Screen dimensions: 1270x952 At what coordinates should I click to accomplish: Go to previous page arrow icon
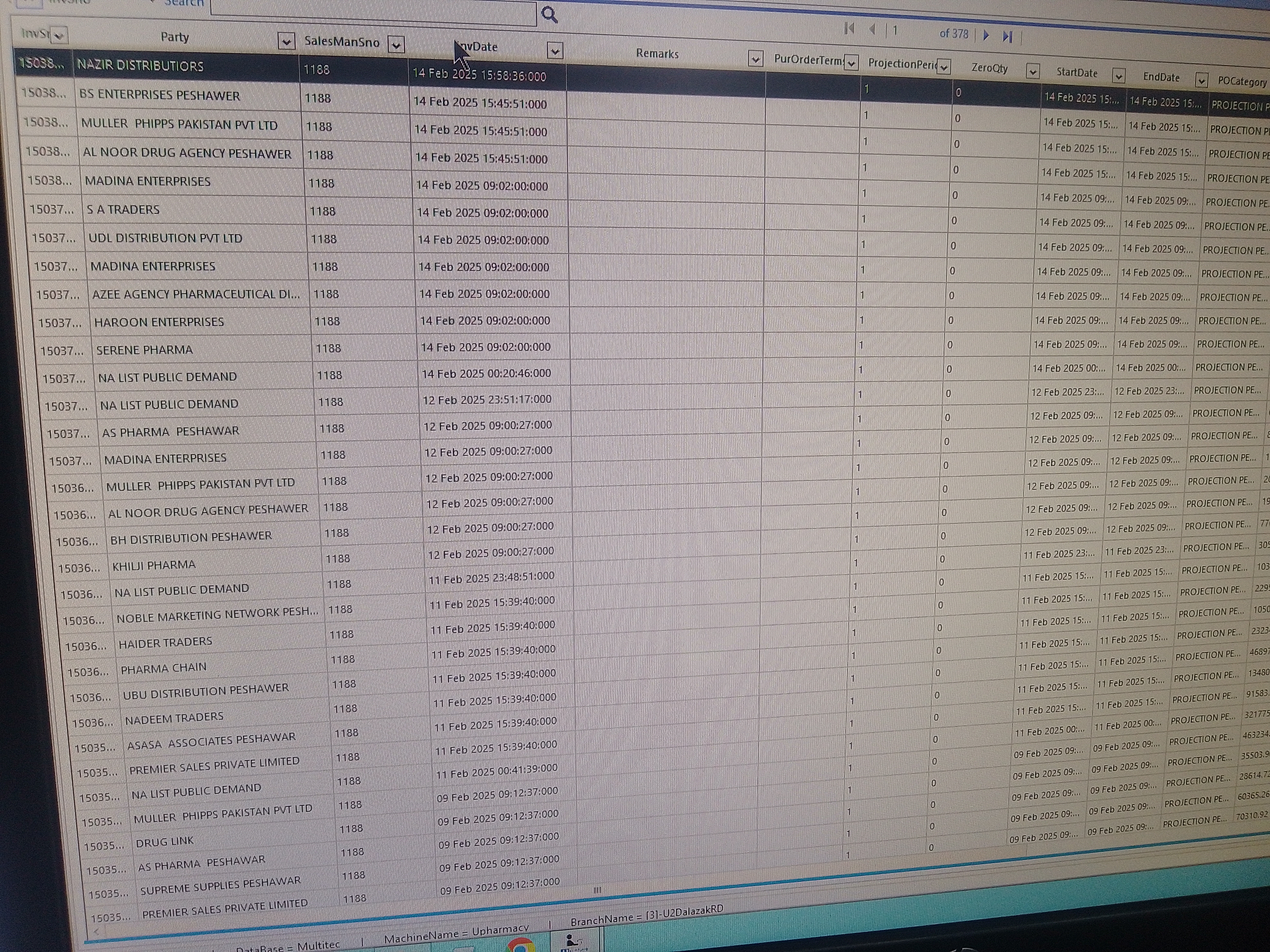coord(872,30)
